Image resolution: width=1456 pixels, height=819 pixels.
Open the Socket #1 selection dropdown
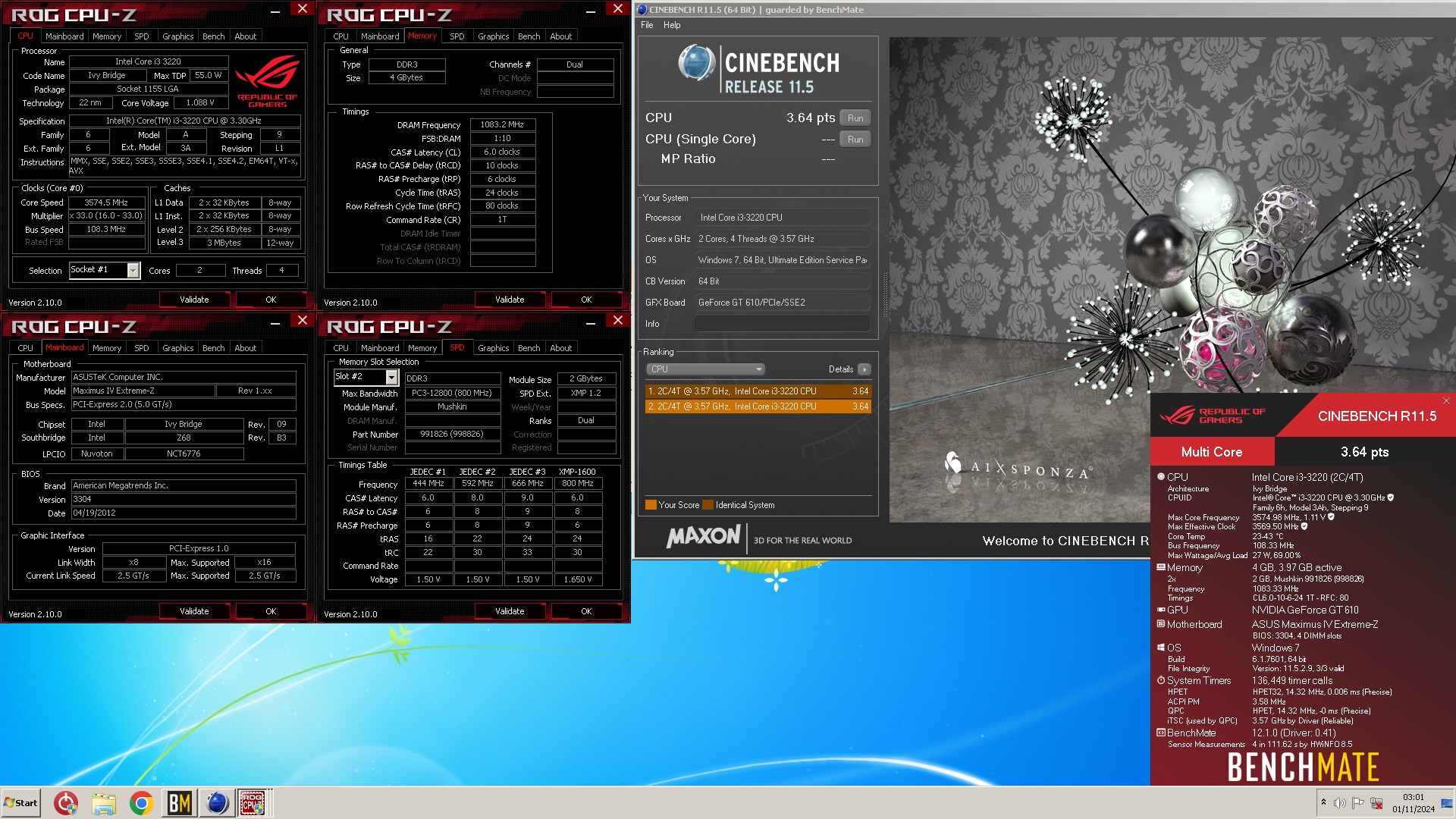click(133, 271)
